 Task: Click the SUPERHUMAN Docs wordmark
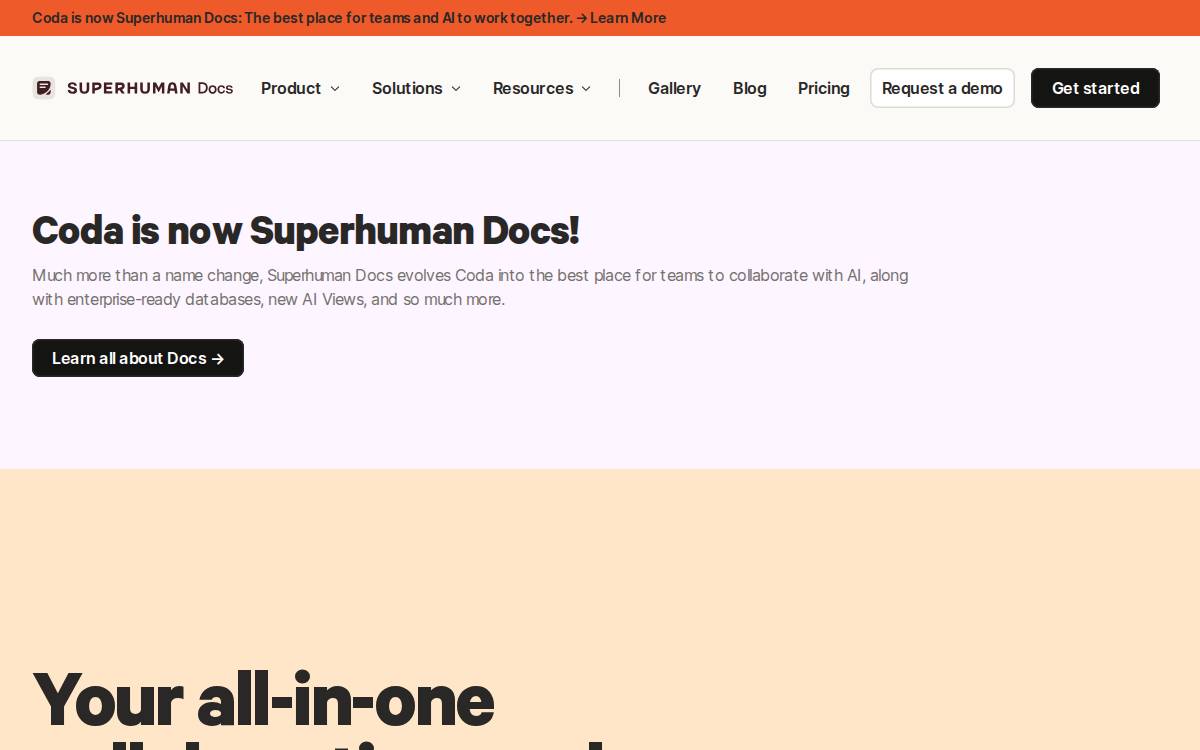pos(150,88)
